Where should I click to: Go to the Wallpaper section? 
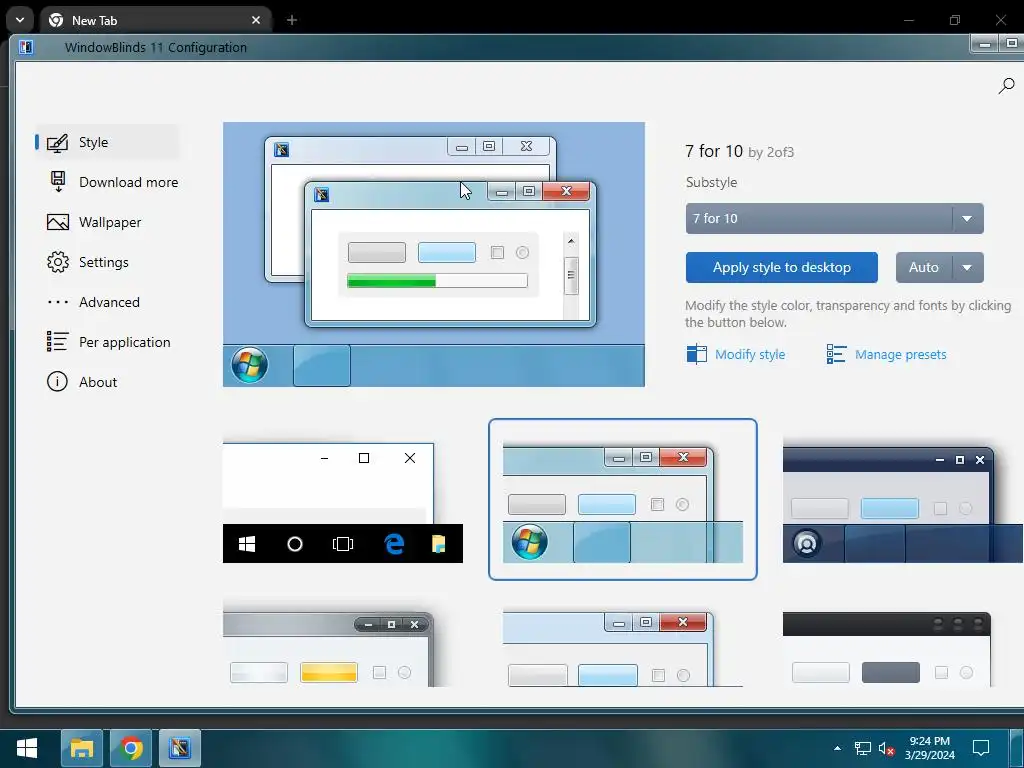[x=107, y=222]
